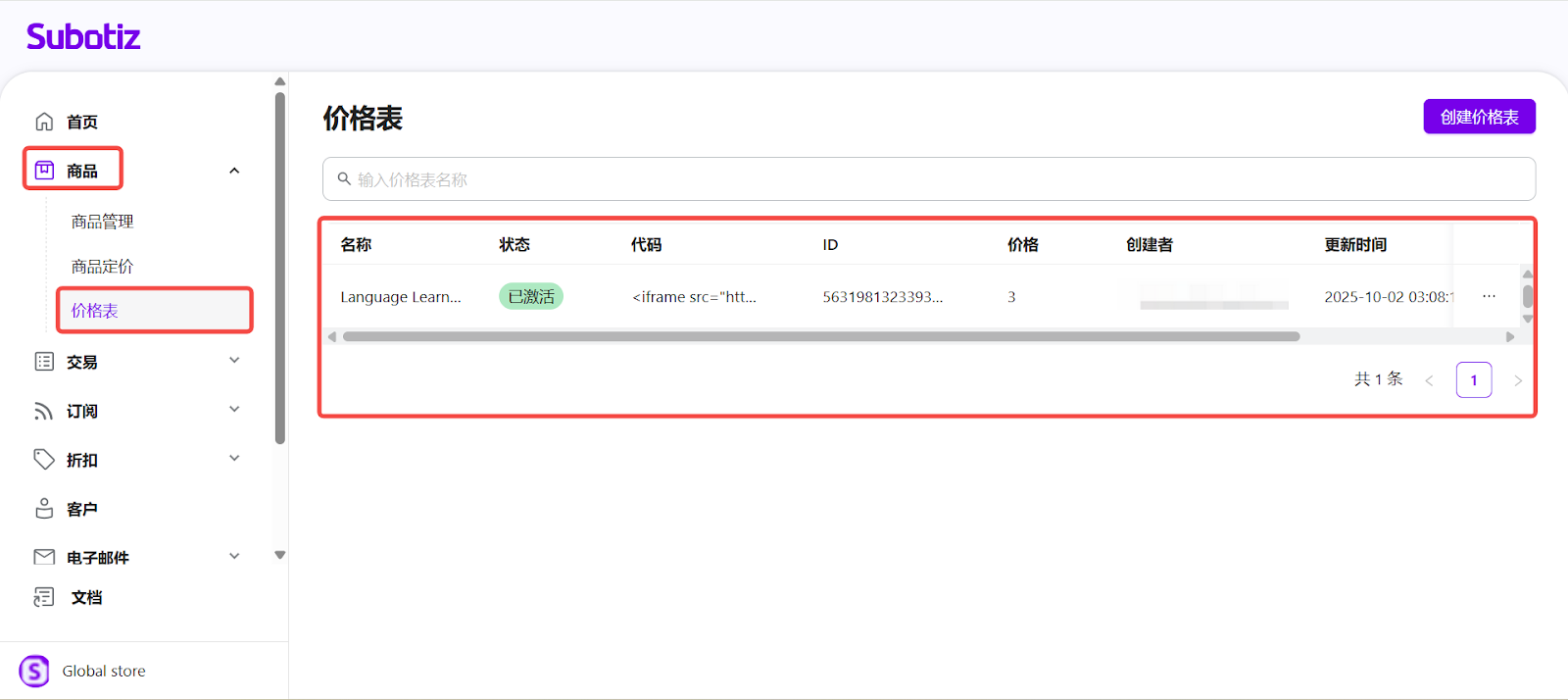The width and height of the screenshot is (1568, 700).
Task: Open the 商品定价 submenu item
Action: pos(103,267)
